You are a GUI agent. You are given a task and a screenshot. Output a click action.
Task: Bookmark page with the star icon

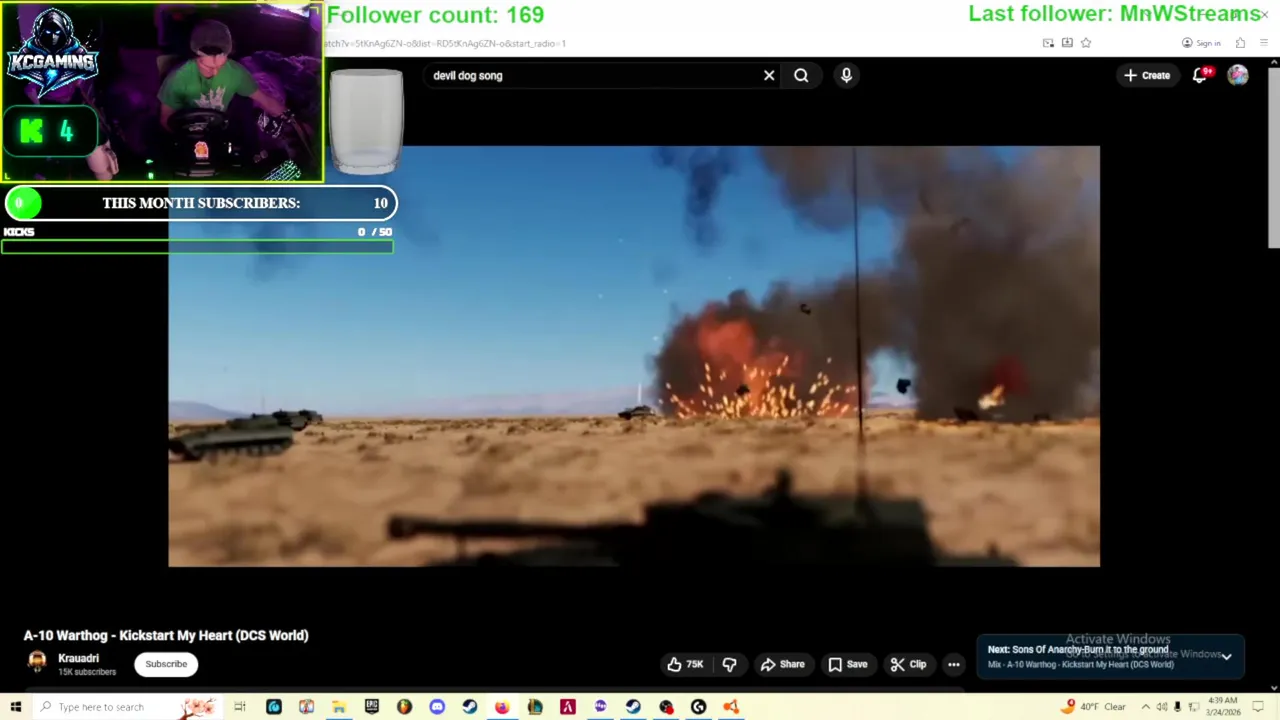click(x=1086, y=43)
